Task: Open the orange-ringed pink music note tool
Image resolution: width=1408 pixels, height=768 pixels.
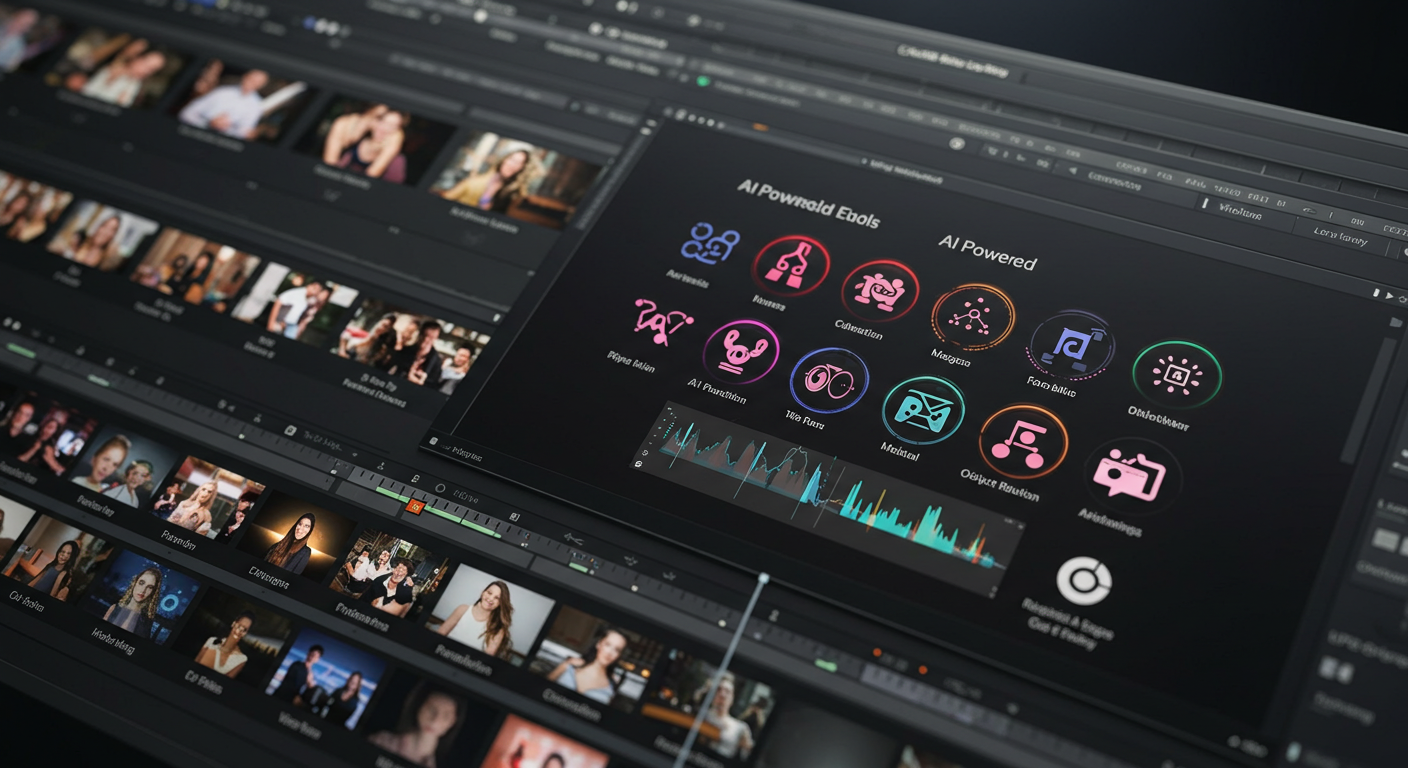Action: point(1022,441)
